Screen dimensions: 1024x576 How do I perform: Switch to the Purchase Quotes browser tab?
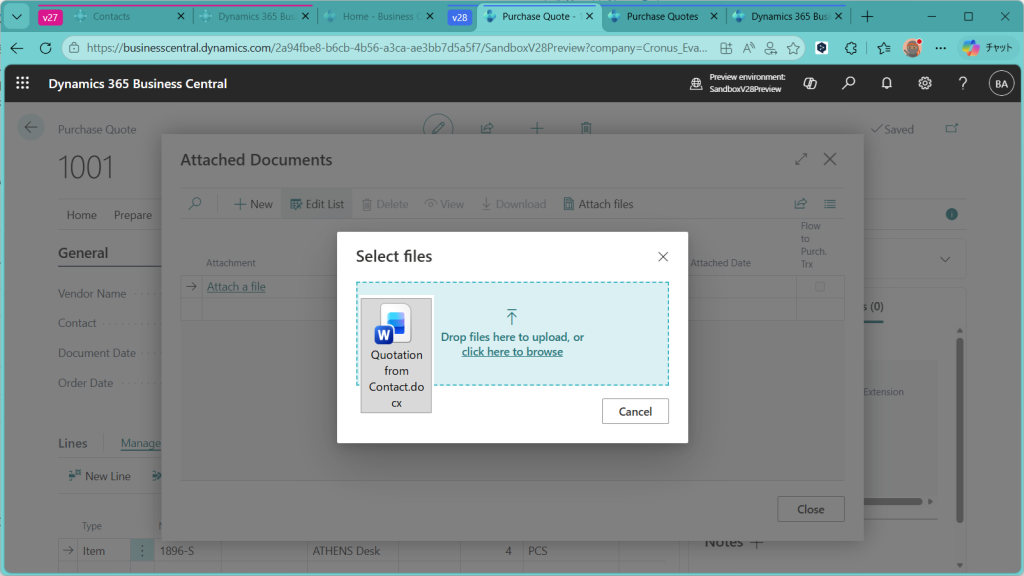(662, 17)
